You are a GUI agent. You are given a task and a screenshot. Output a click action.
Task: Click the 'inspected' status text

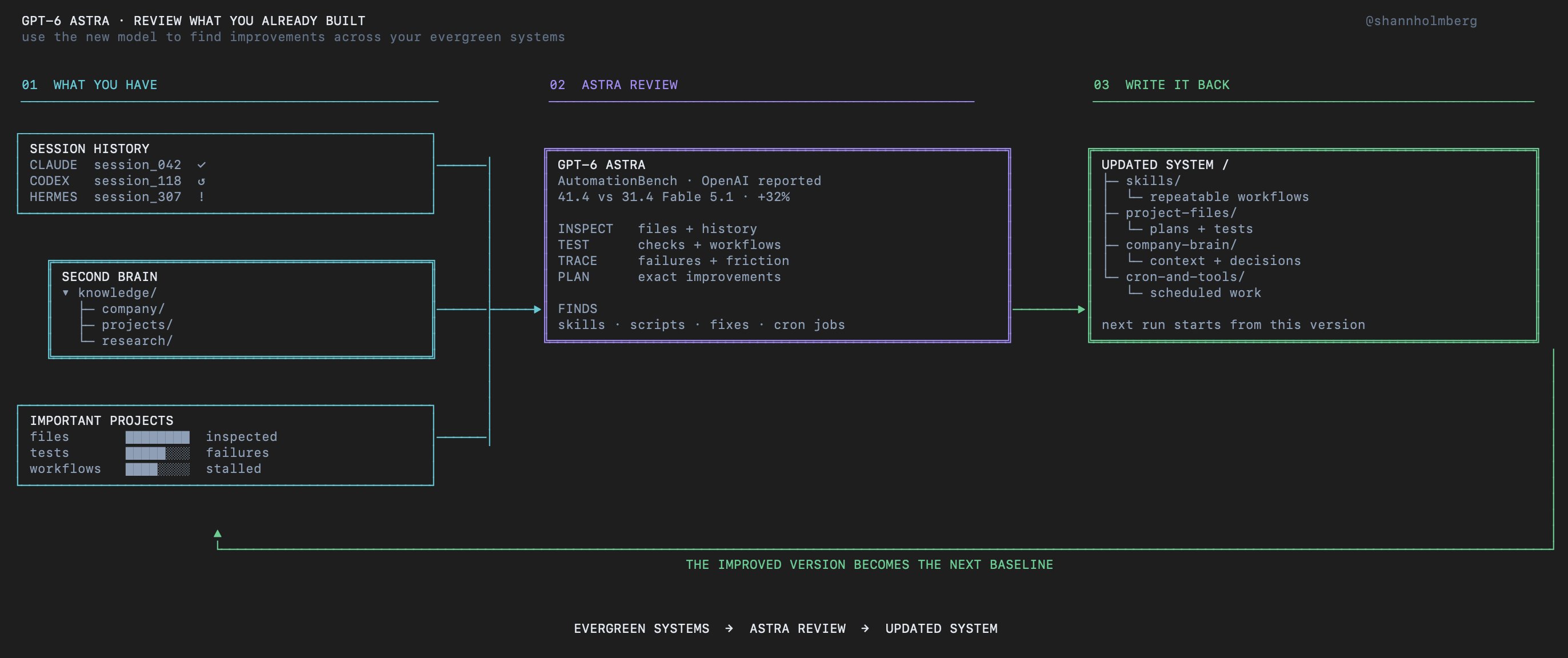click(242, 437)
